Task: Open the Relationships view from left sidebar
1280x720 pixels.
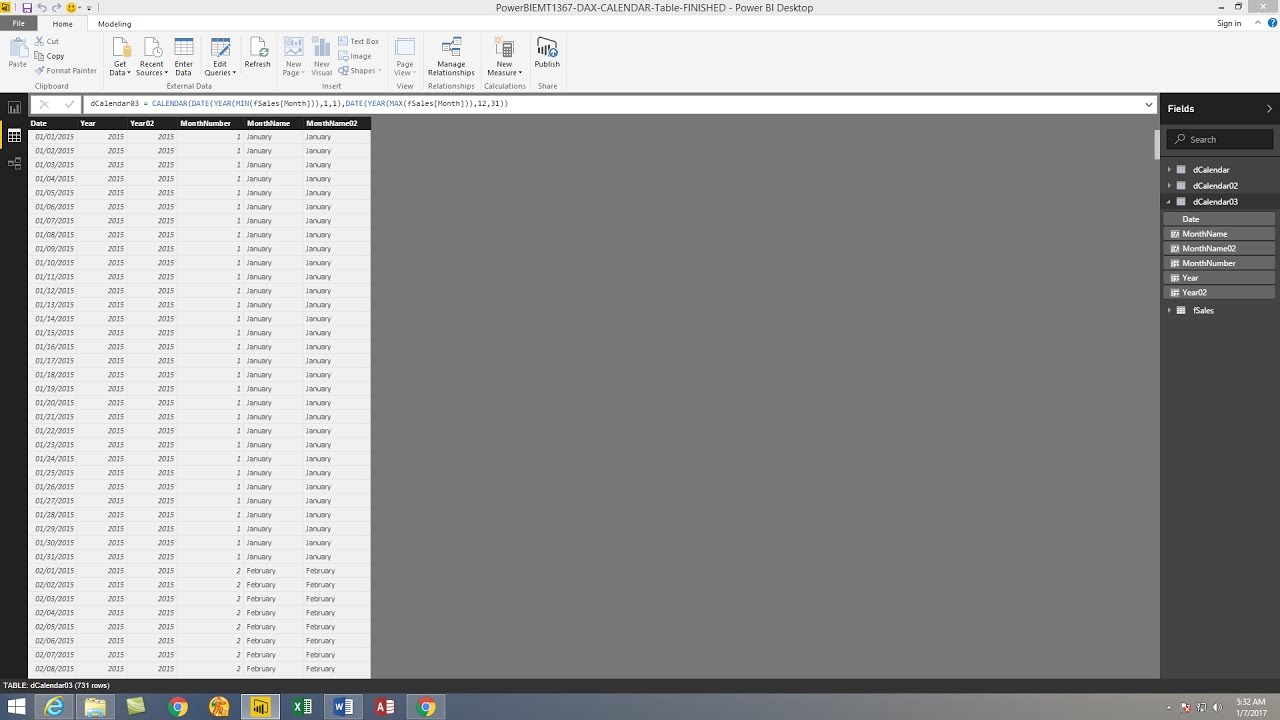Action: [14, 163]
